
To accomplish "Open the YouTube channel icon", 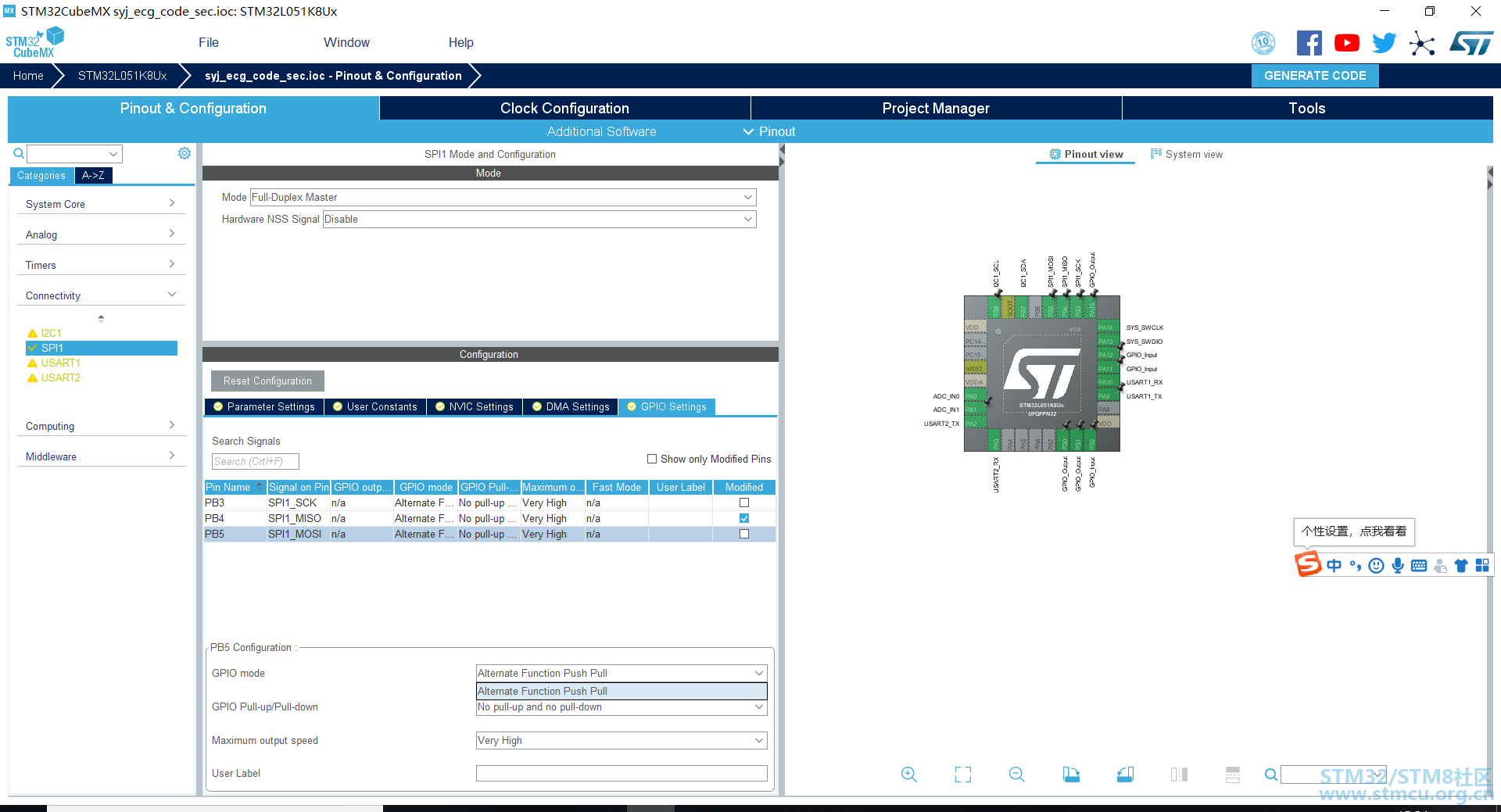I will pyautogui.click(x=1346, y=43).
